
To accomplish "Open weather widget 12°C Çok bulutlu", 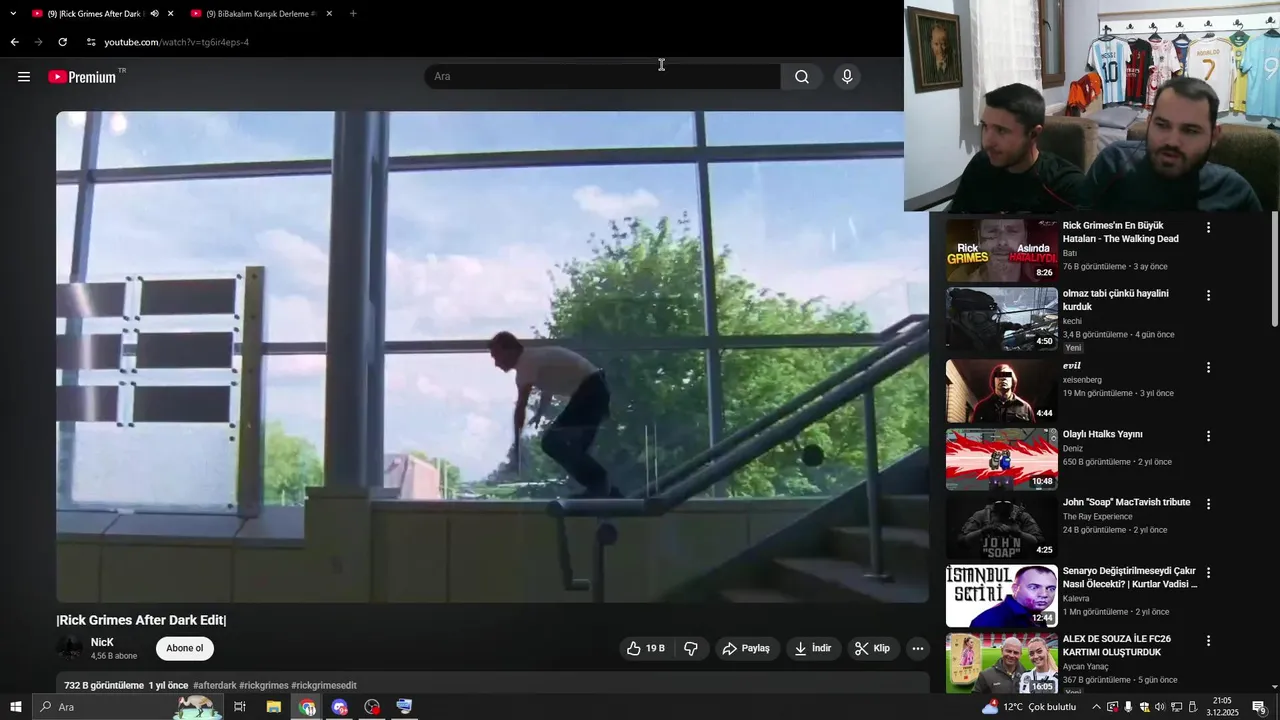I will [1029, 707].
